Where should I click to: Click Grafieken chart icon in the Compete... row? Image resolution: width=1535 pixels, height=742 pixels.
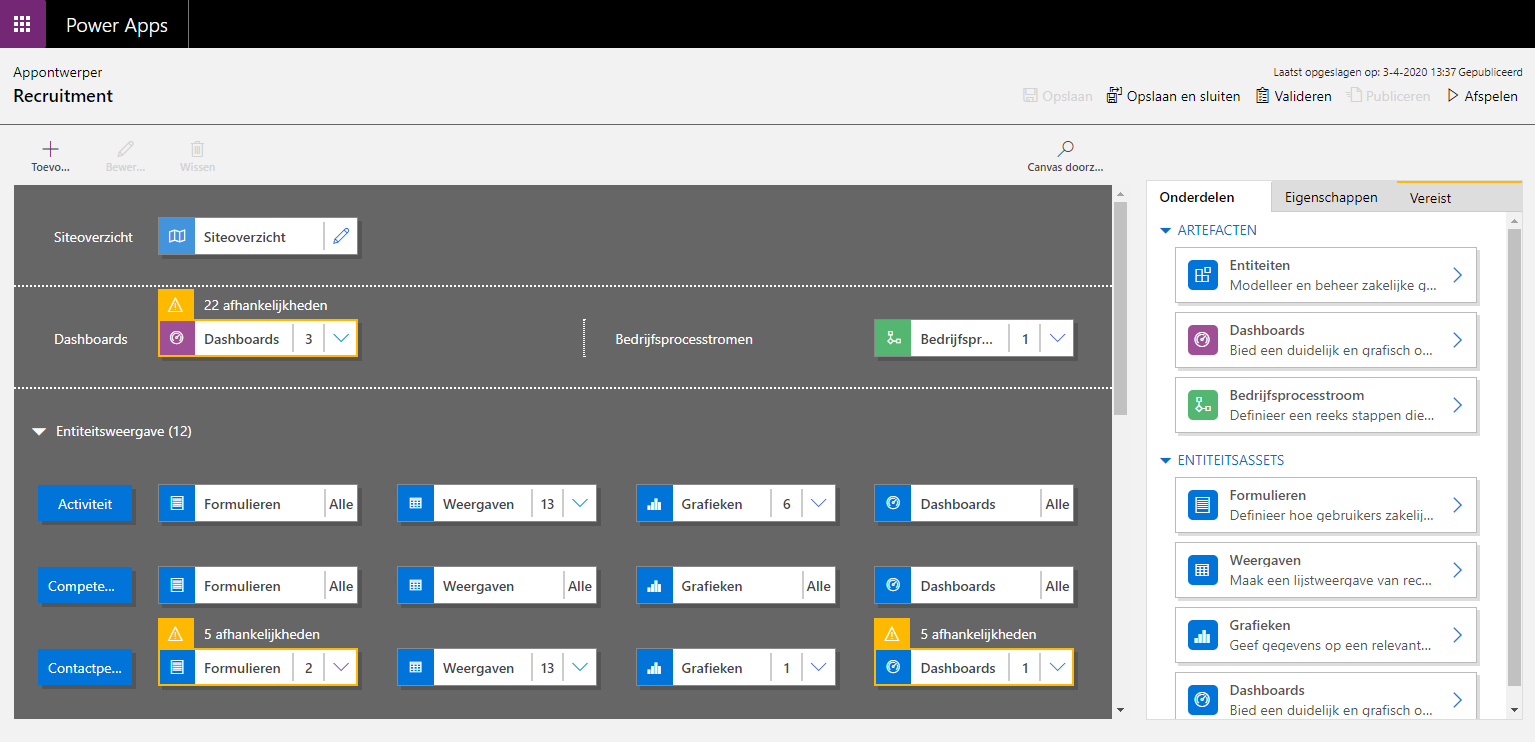click(655, 586)
